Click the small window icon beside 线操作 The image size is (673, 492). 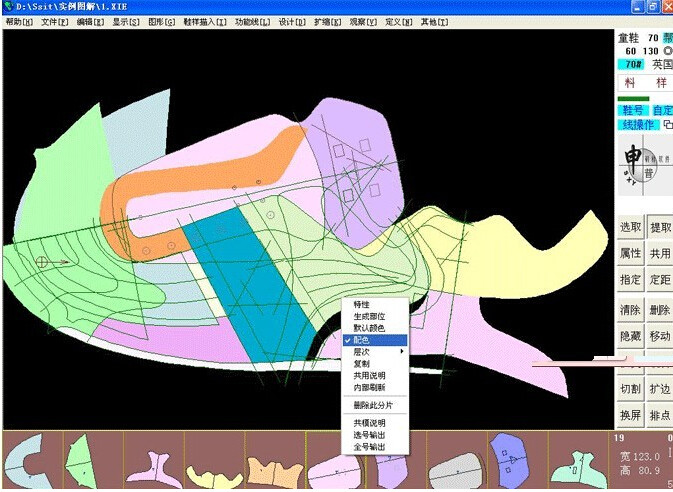tap(668, 125)
